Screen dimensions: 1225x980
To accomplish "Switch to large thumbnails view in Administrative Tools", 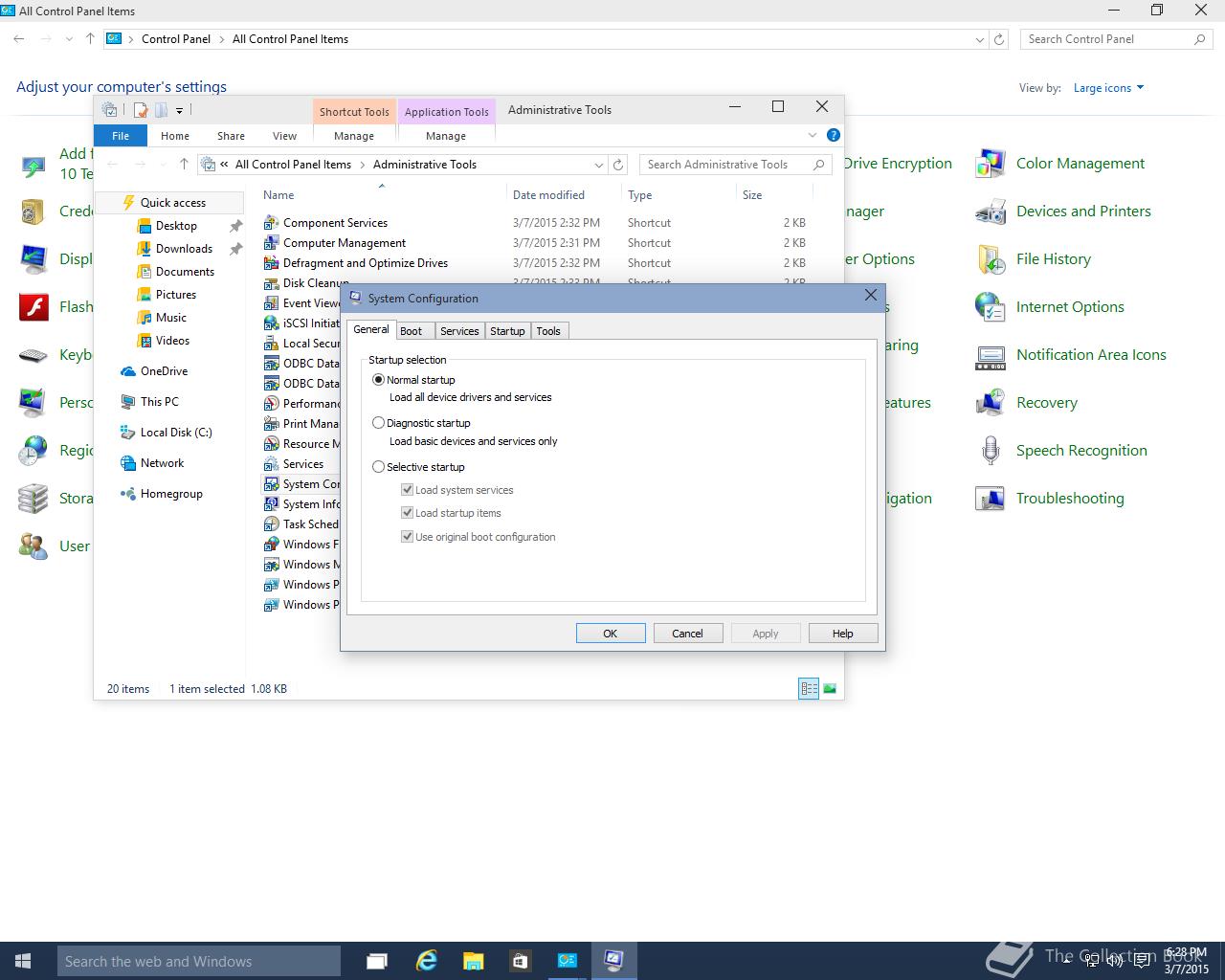I will [830, 688].
